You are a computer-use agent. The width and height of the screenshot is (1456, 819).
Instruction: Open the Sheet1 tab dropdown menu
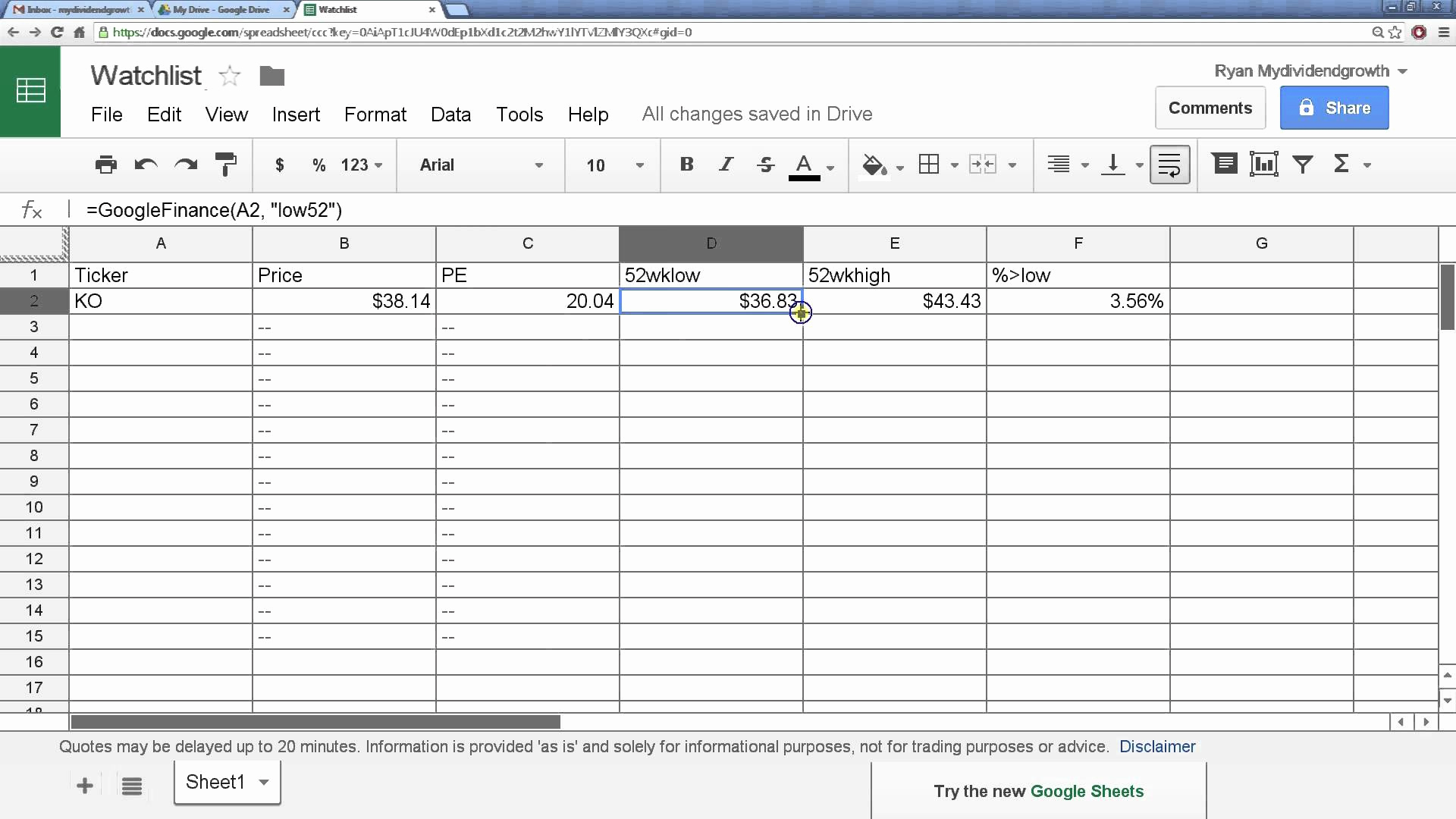coord(263,782)
